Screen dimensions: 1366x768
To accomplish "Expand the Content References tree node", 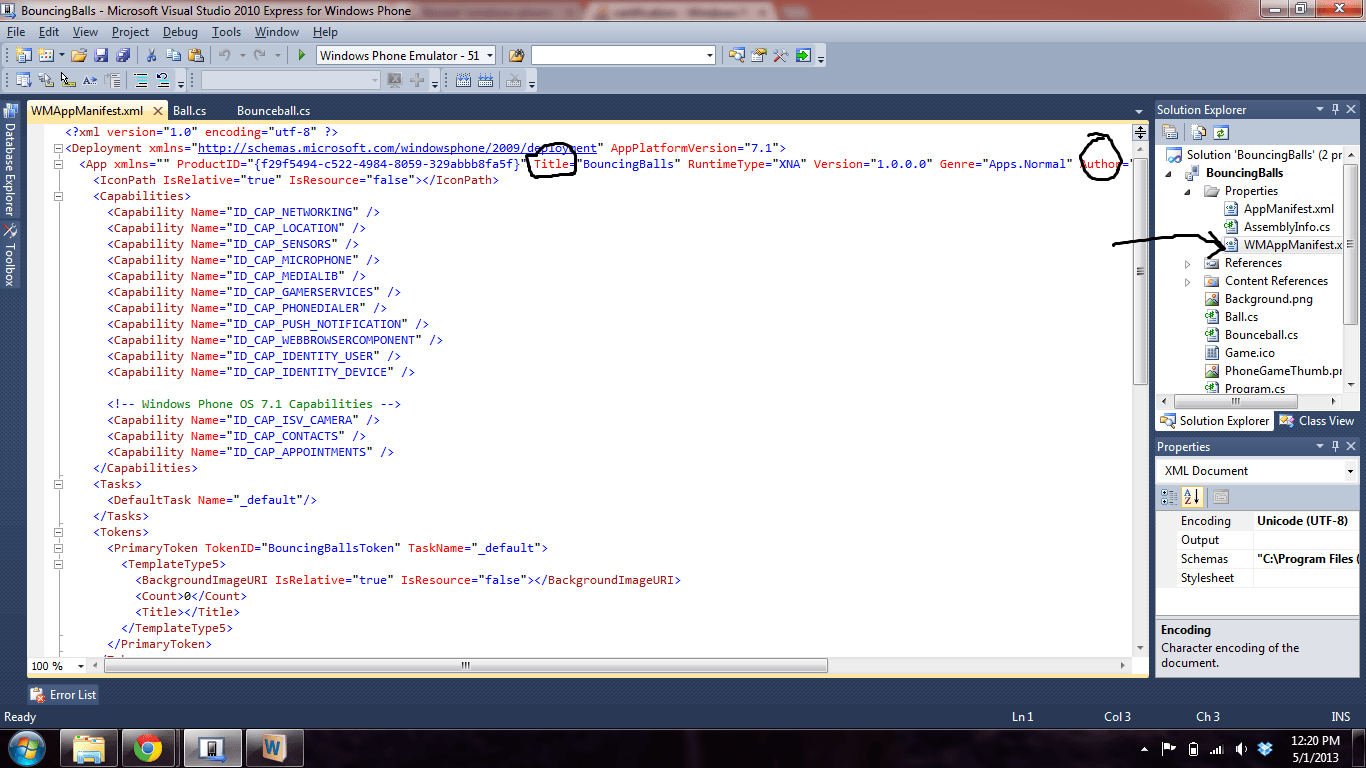I will pyautogui.click(x=1188, y=282).
